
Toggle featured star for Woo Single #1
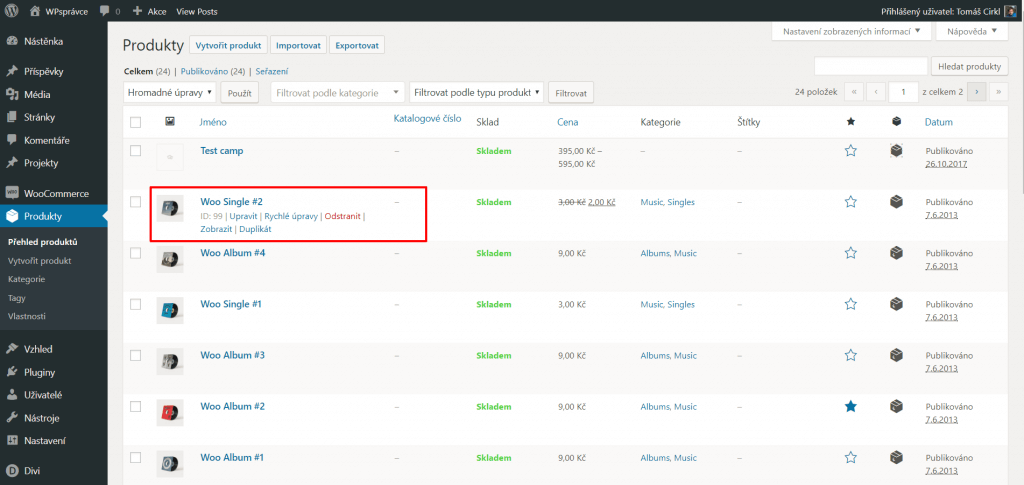(850, 304)
